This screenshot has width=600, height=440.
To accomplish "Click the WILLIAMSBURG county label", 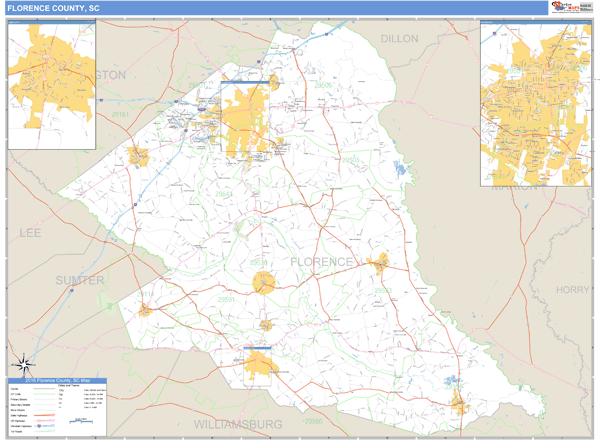I will 238,424.
